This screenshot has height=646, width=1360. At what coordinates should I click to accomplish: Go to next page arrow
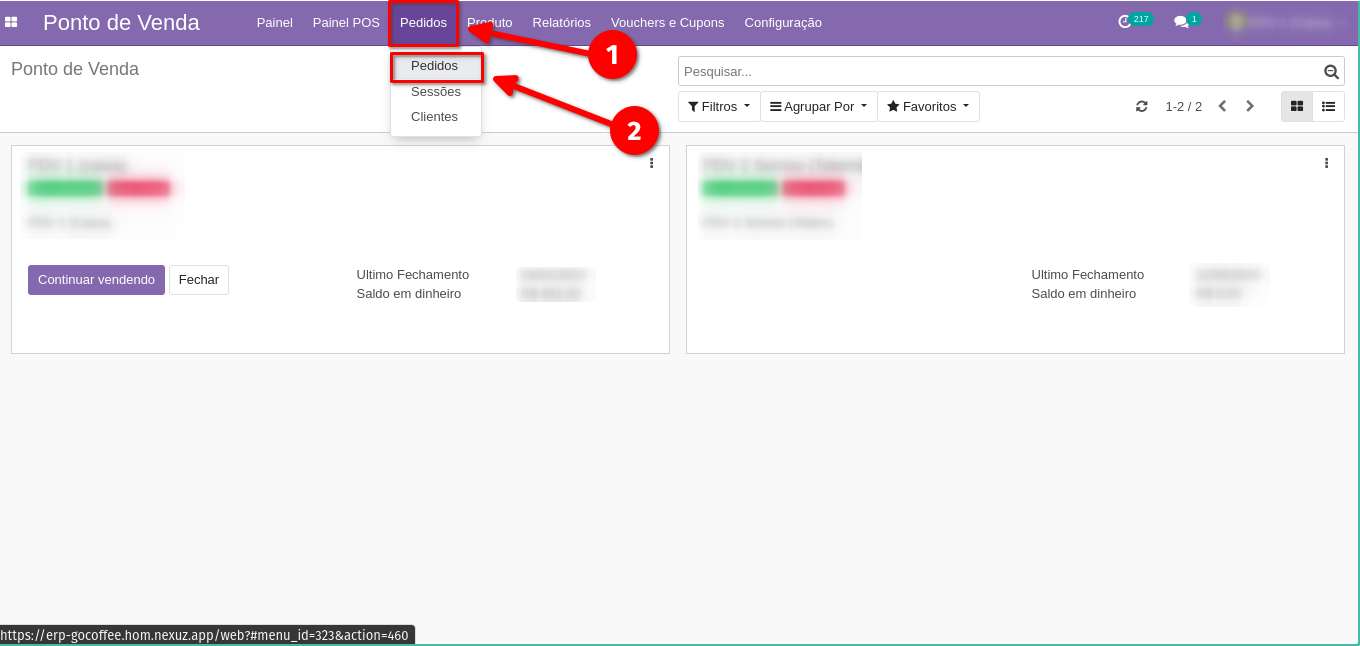(x=1250, y=106)
